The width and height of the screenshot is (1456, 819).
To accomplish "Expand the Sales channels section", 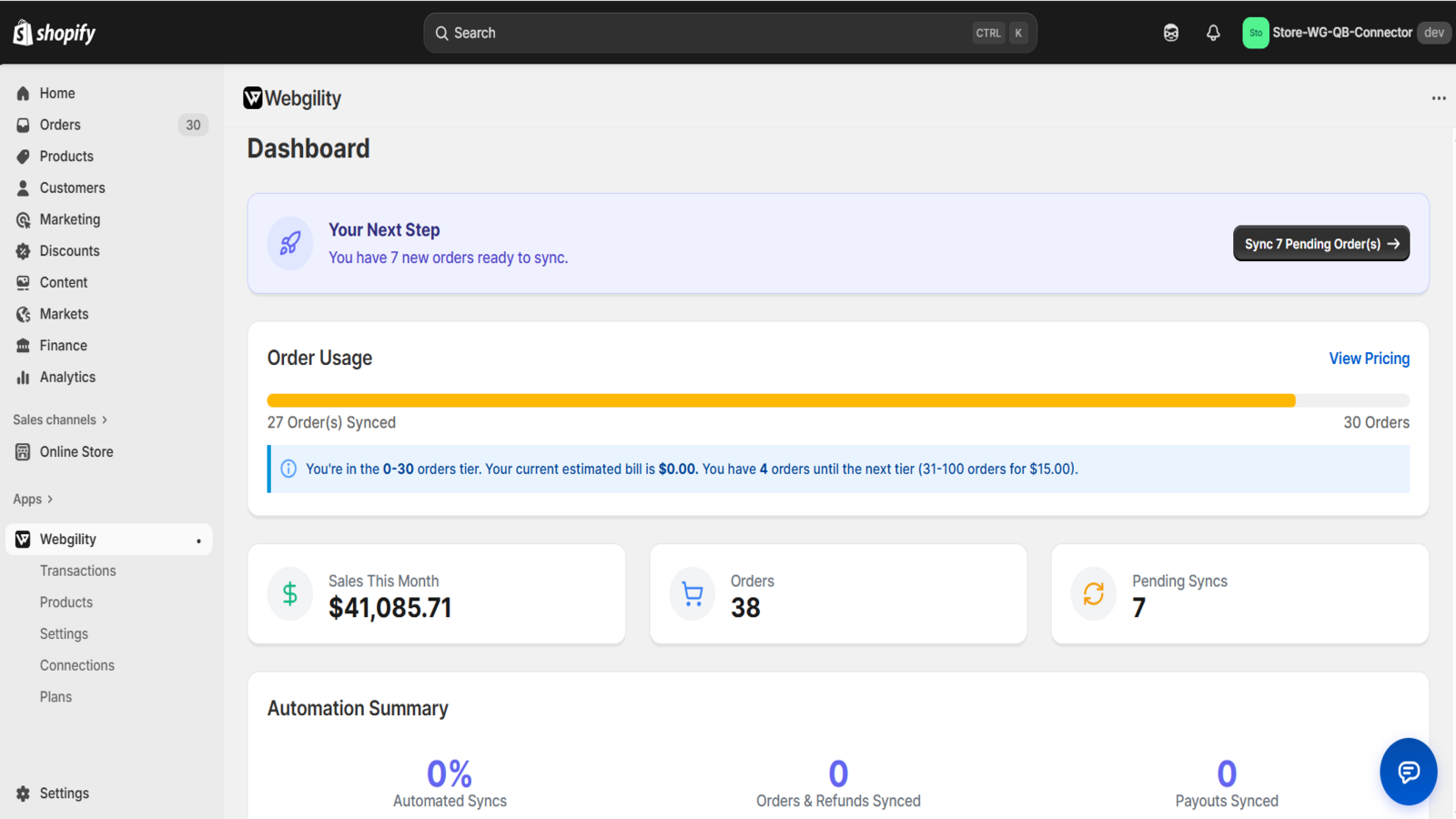I will tap(60, 420).
